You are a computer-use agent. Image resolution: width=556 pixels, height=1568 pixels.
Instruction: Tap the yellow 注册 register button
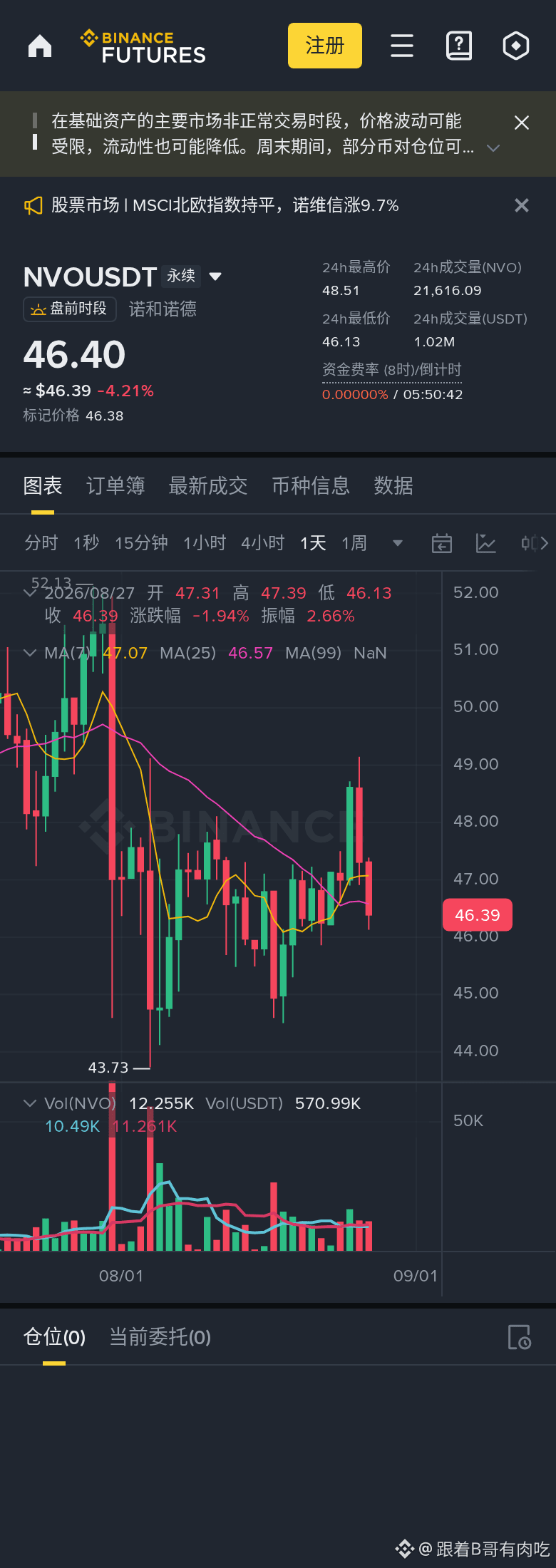pyautogui.click(x=325, y=46)
